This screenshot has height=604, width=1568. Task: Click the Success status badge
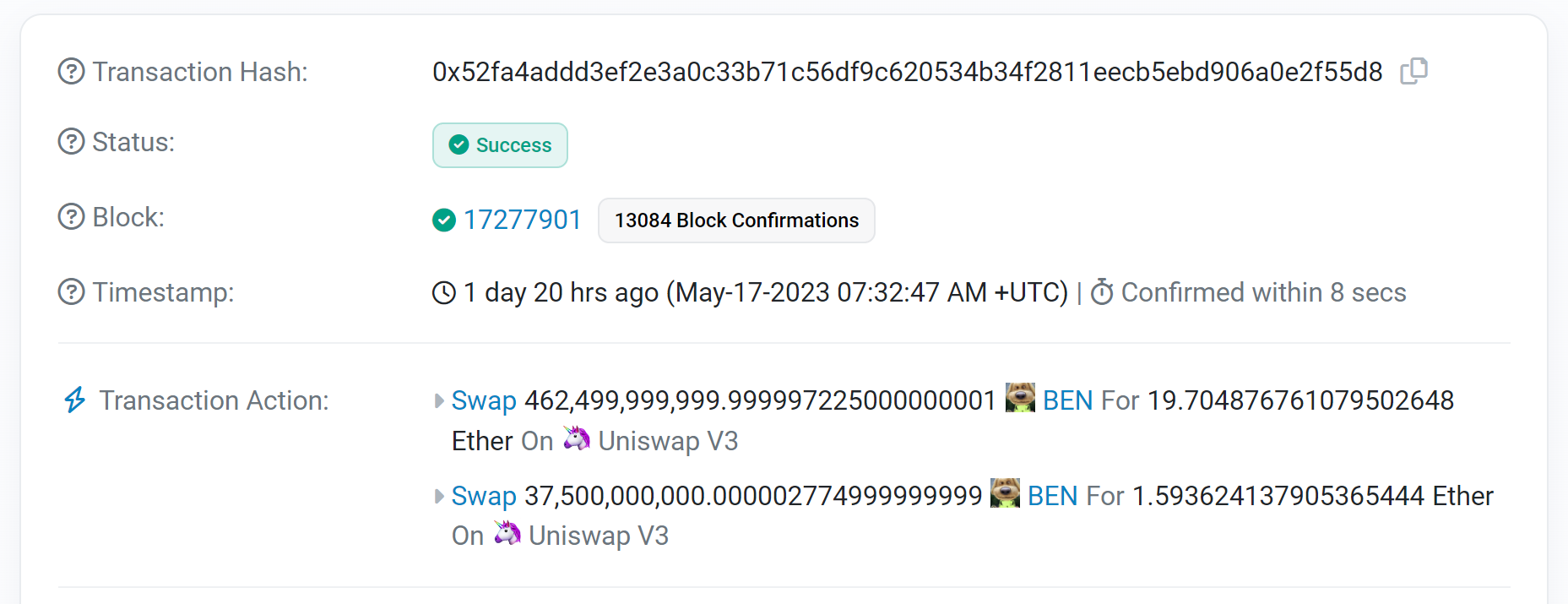(x=500, y=145)
